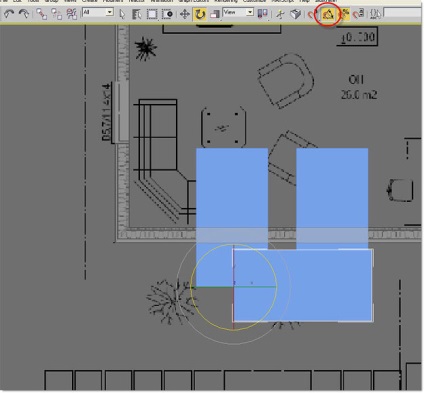The image size is (424, 393).
Task: Activate the Select and Link tool
Action: [x=42, y=14]
